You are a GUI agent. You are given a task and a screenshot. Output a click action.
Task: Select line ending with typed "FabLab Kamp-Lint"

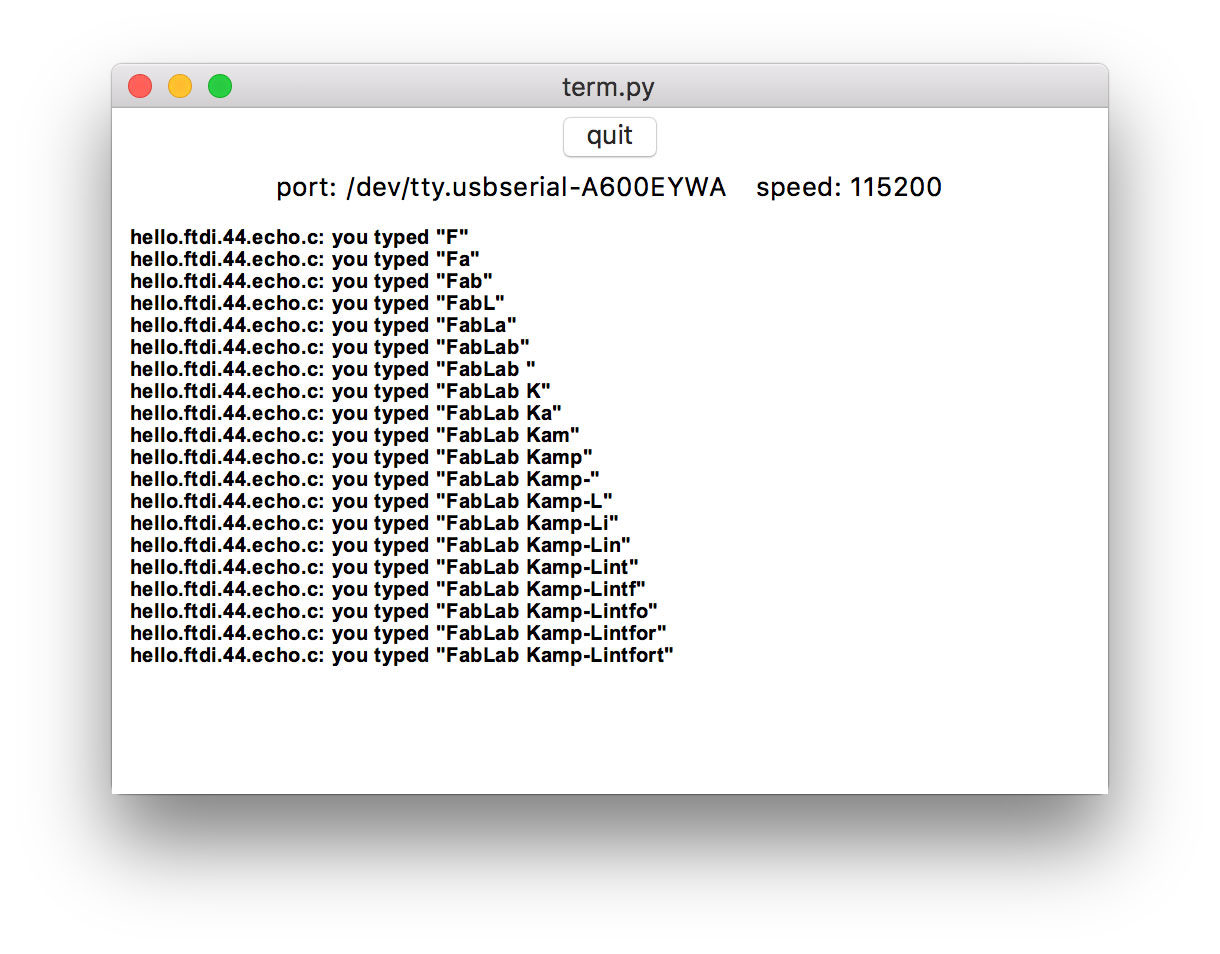384,568
